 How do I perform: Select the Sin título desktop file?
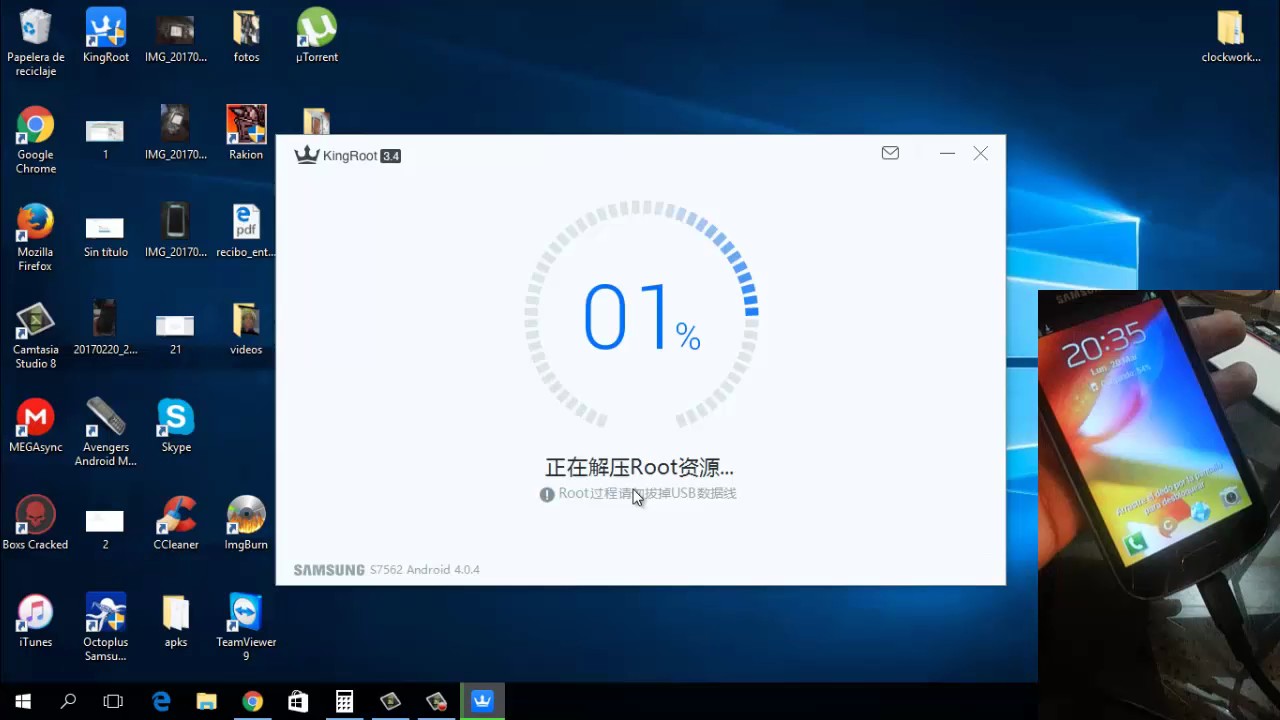coord(105,237)
